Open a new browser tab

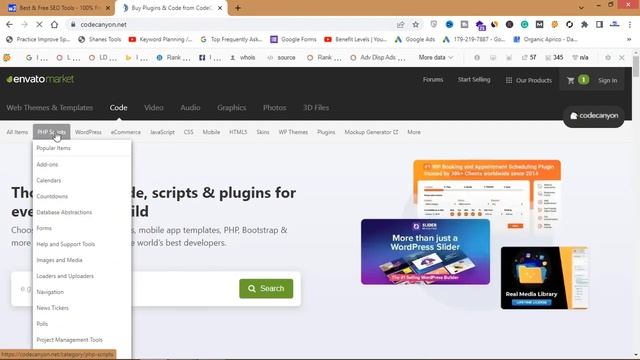238,8
